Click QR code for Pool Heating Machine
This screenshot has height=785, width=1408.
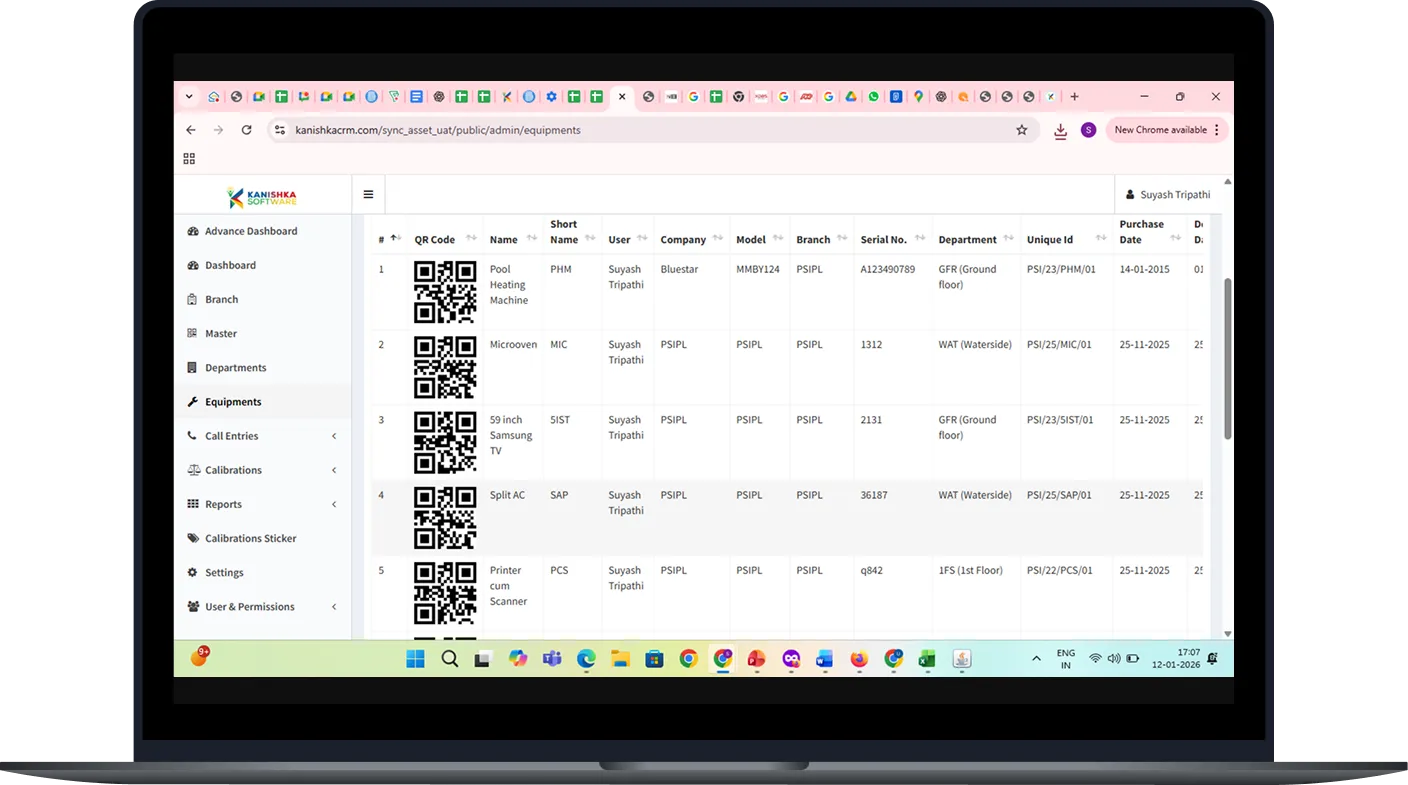tap(445, 292)
